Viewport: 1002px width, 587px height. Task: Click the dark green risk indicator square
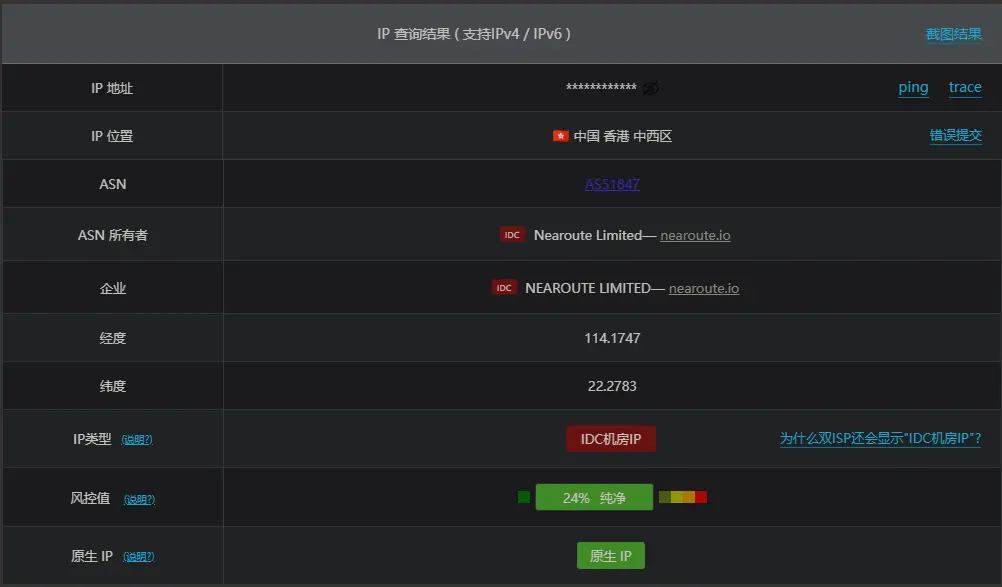tap(524, 497)
